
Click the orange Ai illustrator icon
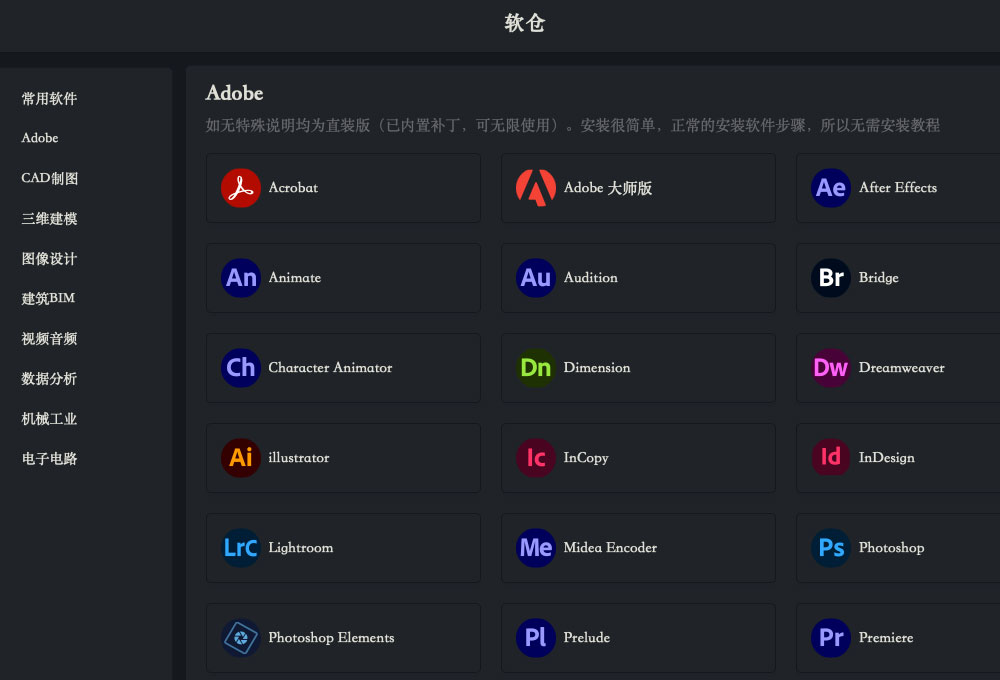point(240,457)
